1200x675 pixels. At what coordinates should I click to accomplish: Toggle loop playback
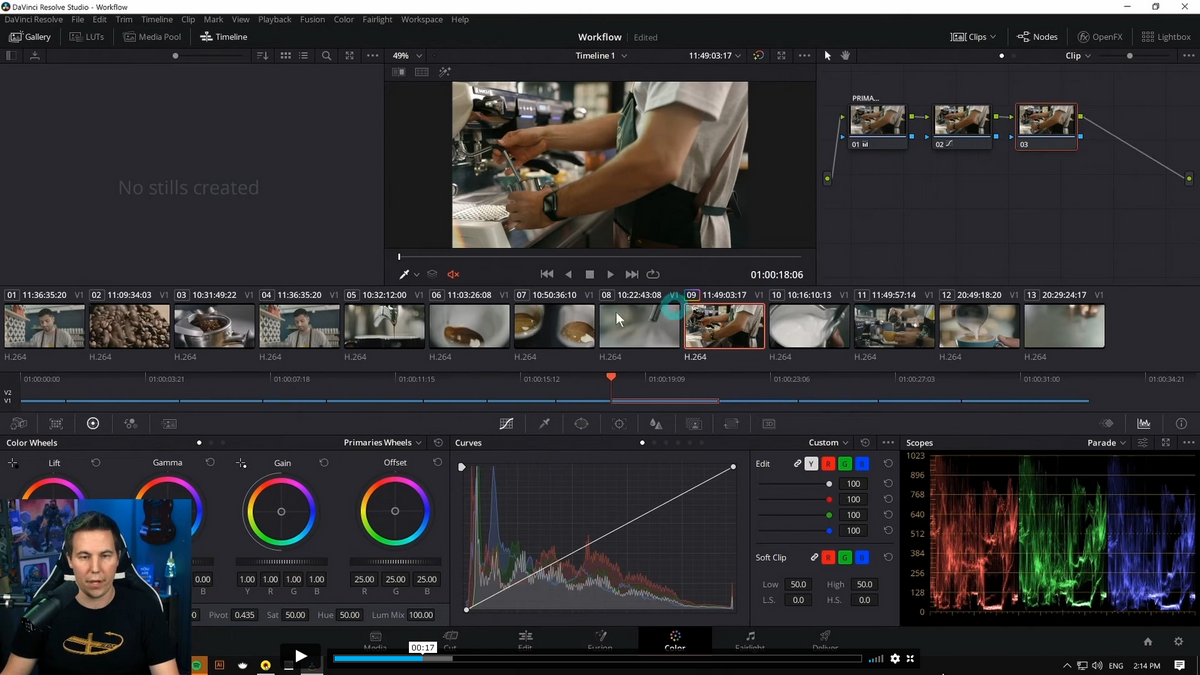click(653, 274)
